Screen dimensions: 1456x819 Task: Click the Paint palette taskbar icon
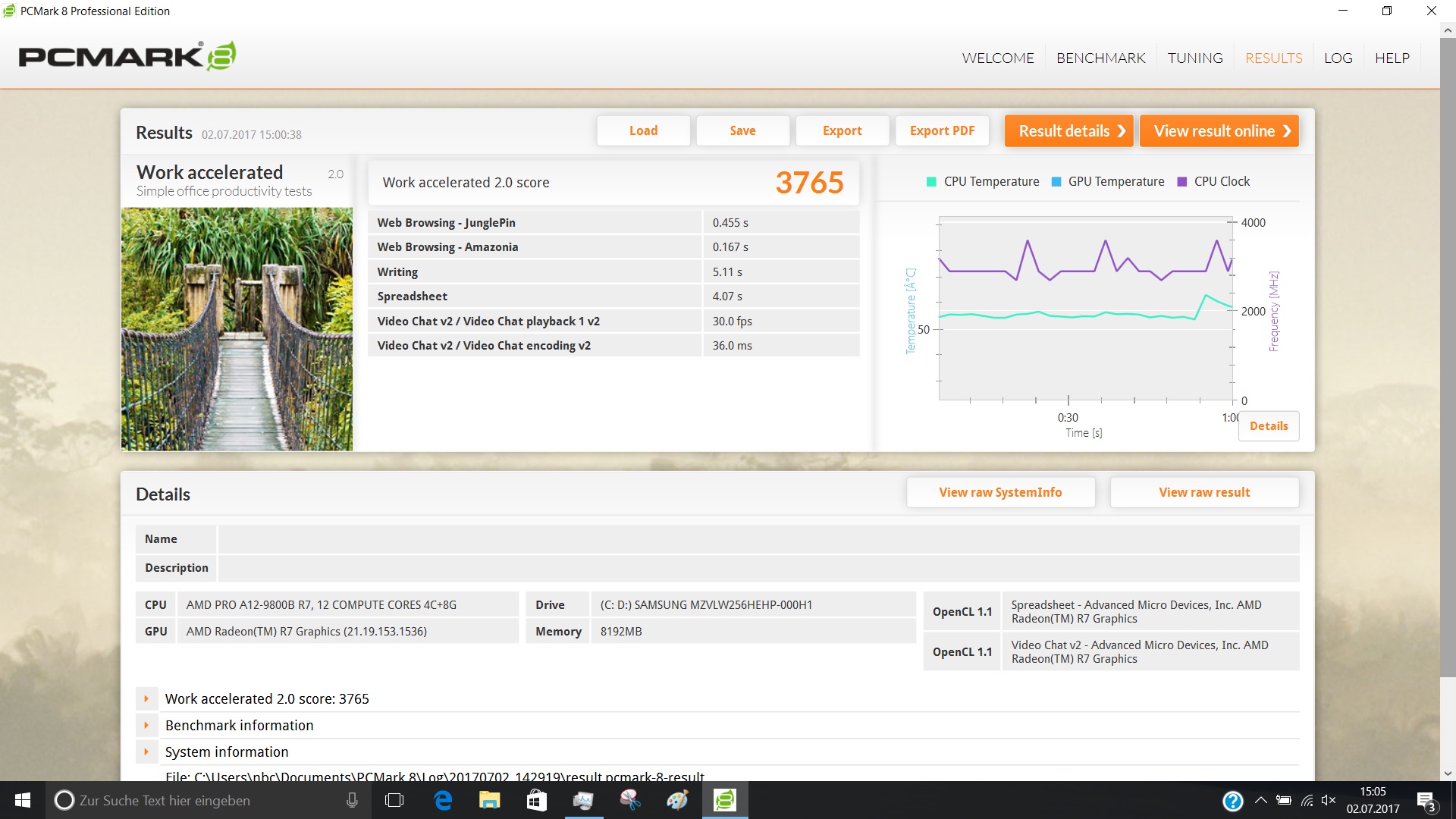[x=677, y=800]
